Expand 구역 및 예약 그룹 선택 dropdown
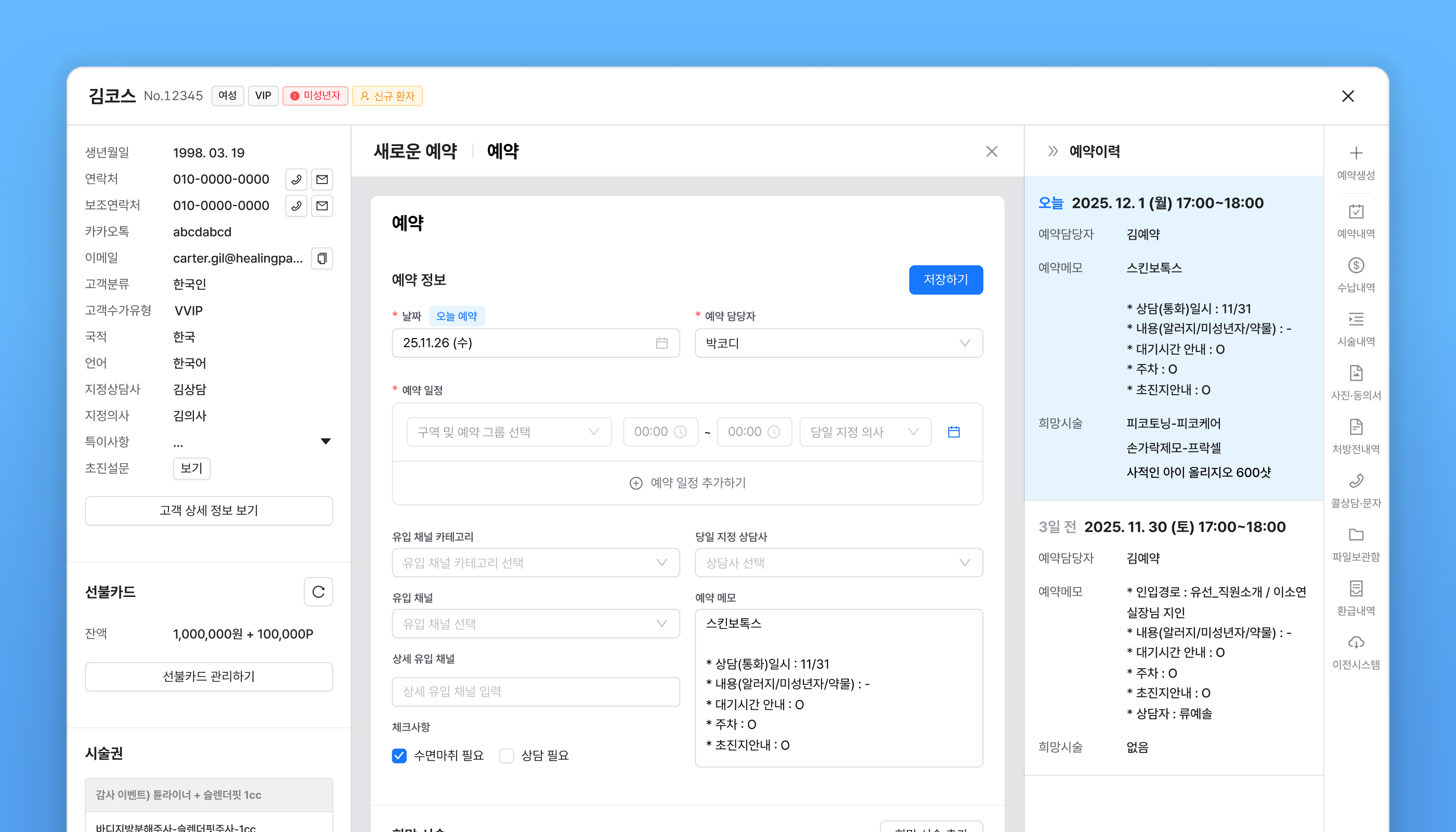This screenshot has height=832, width=1456. coord(509,432)
